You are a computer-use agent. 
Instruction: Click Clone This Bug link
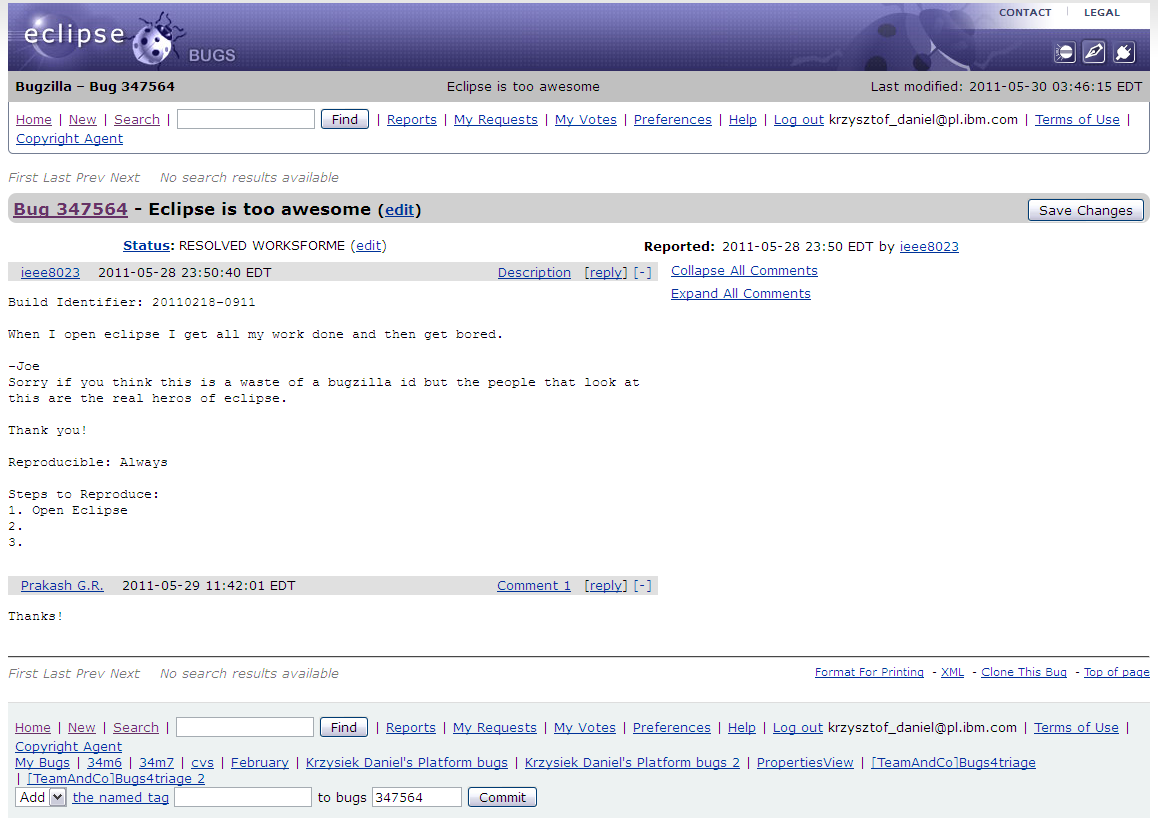click(x=1024, y=672)
